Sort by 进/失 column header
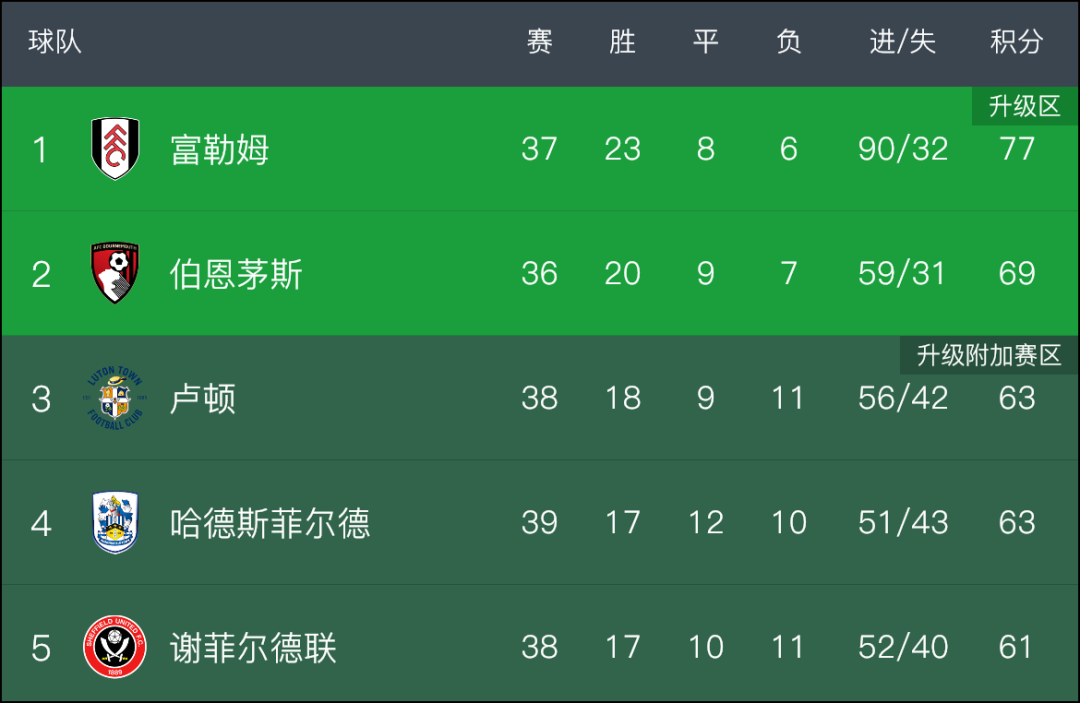The width and height of the screenshot is (1080, 703). click(902, 42)
